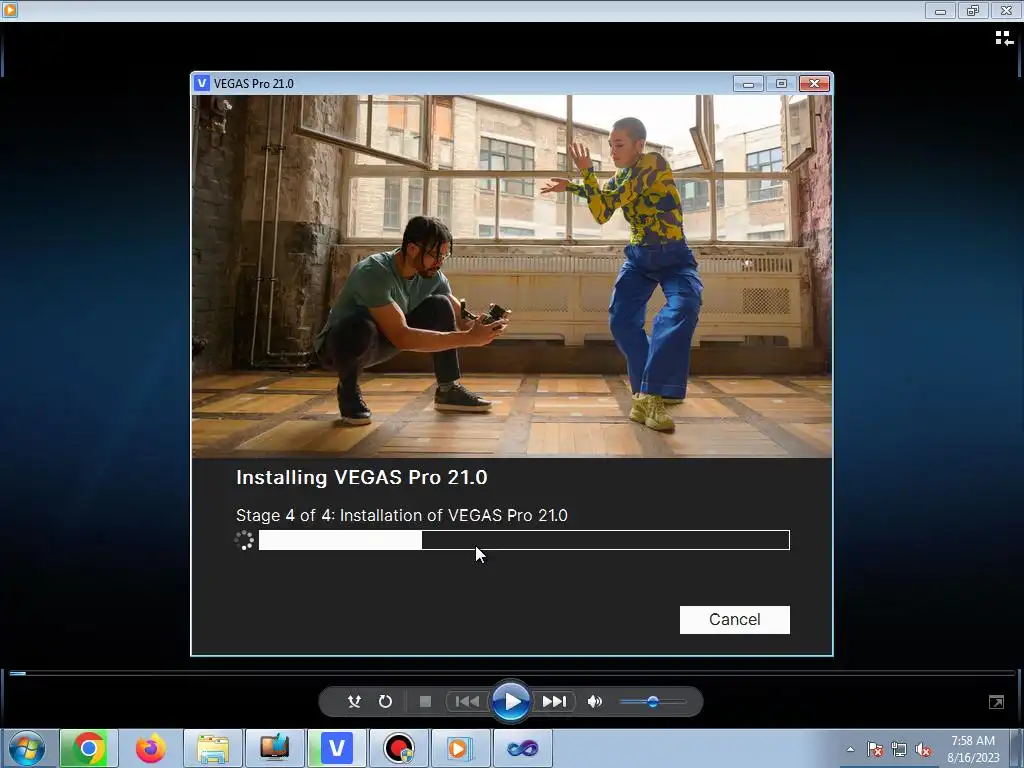Click the installation progress bar
The height and width of the screenshot is (768, 1024).
coord(524,540)
